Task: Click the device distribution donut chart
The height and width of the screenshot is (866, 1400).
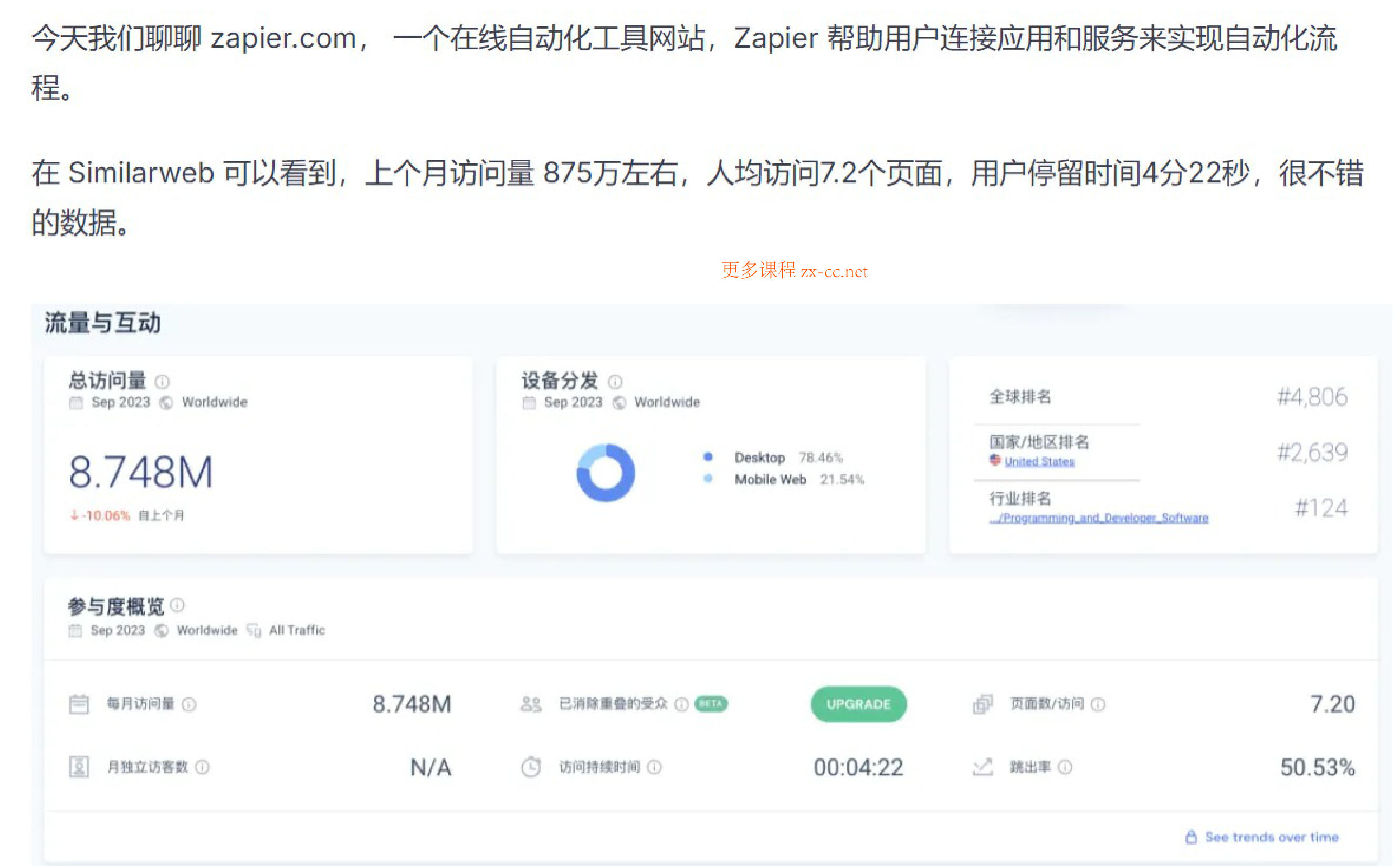Action: pyautogui.click(x=605, y=473)
